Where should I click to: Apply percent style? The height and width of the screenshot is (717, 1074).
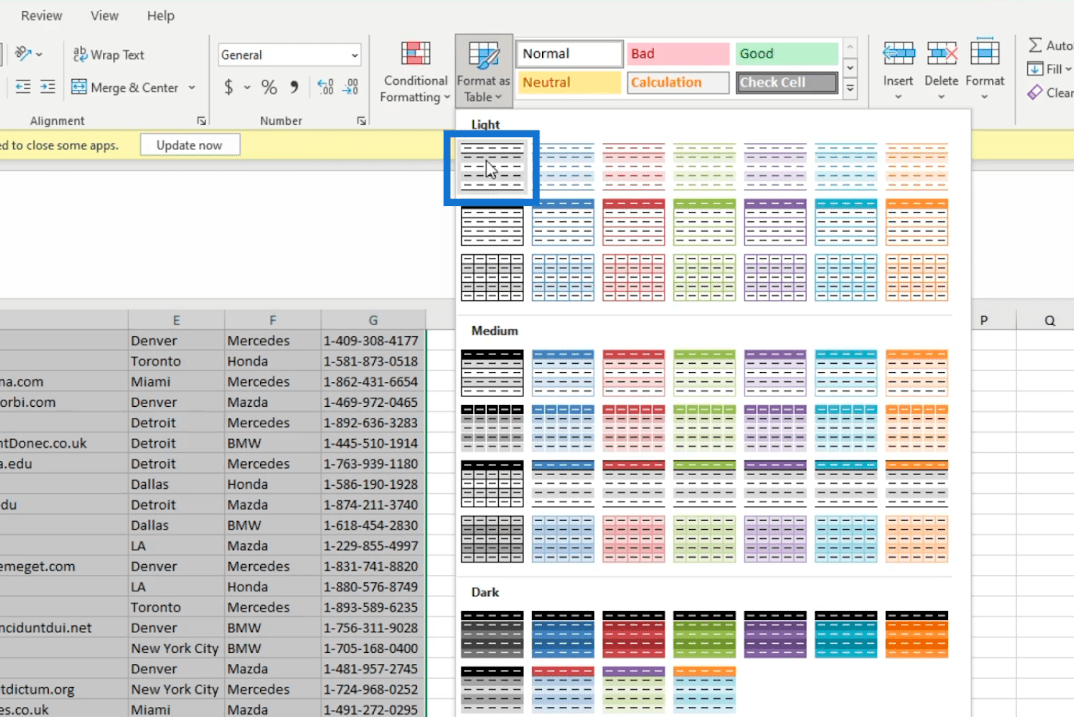point(269,87)
